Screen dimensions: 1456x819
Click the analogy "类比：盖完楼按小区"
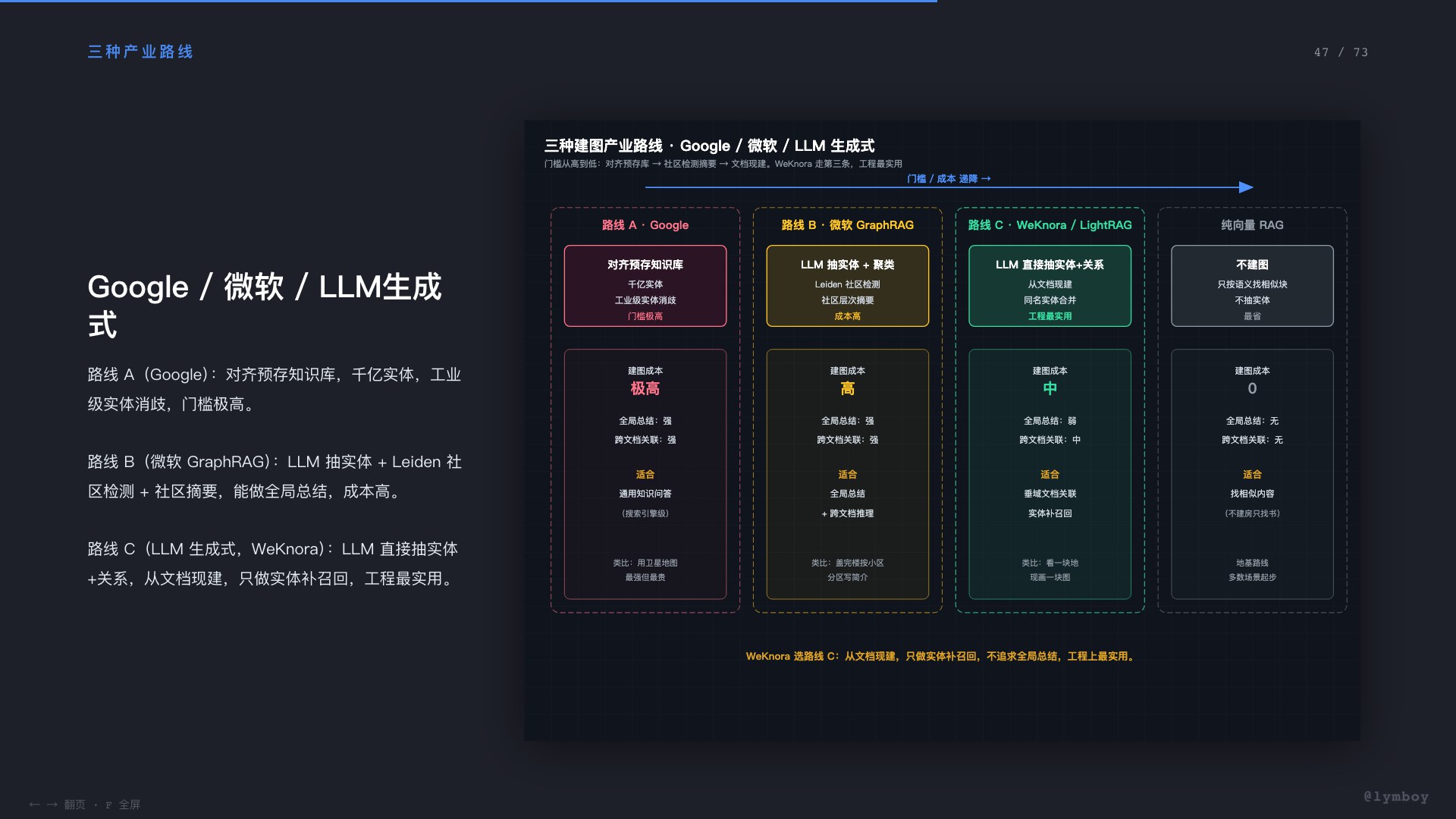coord(848,563)
